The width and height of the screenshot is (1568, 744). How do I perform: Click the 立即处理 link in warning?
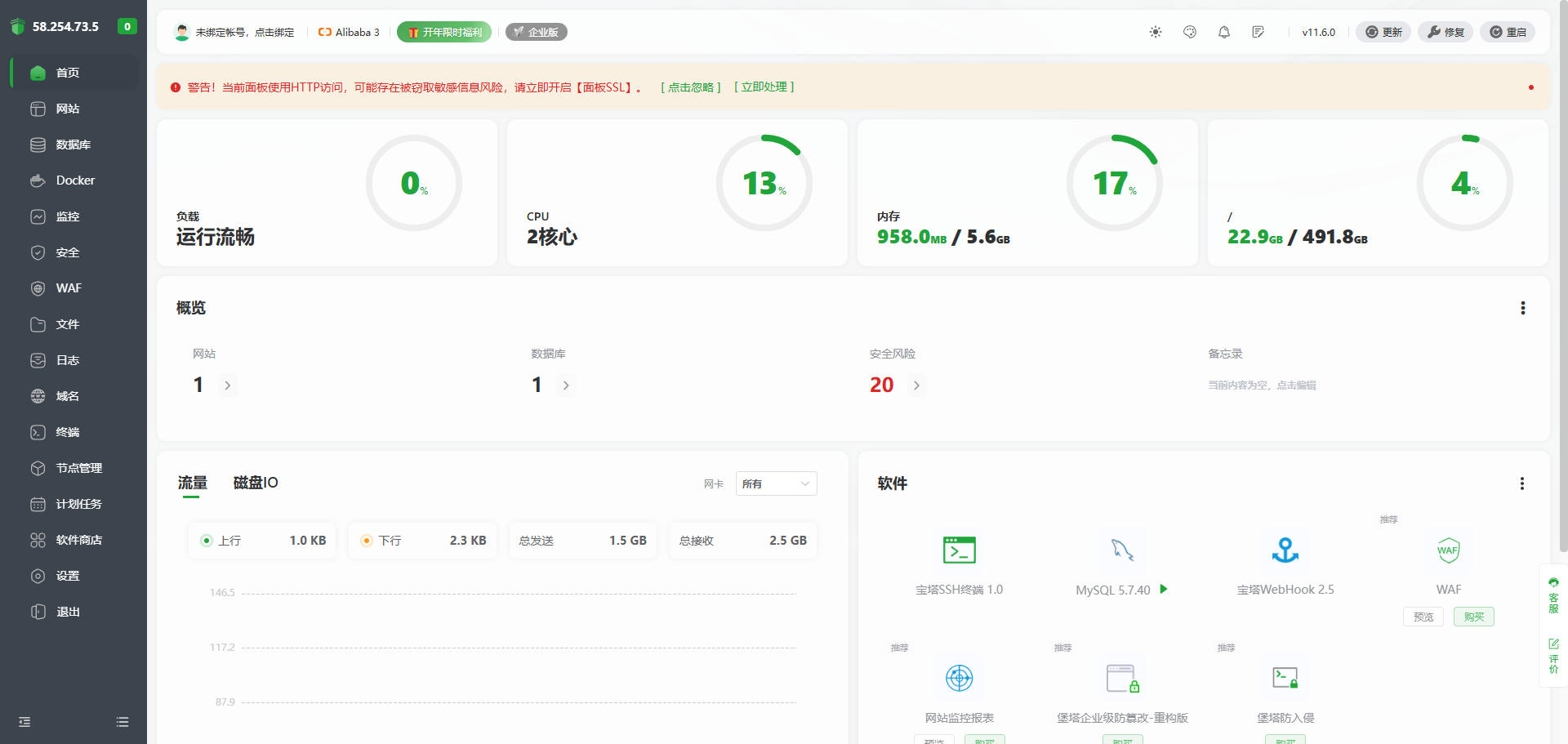tap(764, 87)
